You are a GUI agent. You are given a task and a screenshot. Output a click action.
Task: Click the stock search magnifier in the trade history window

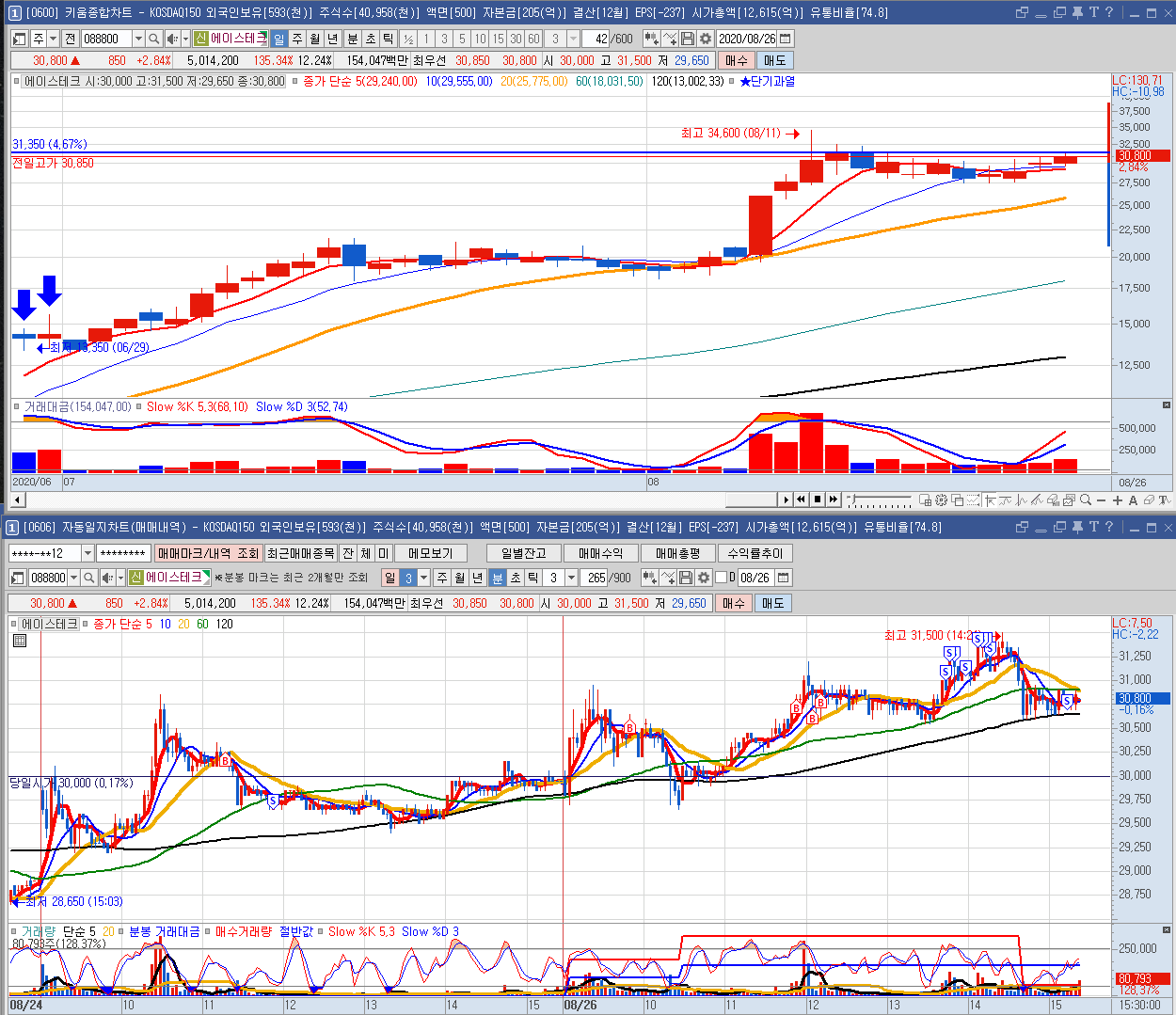pos(88,578)
